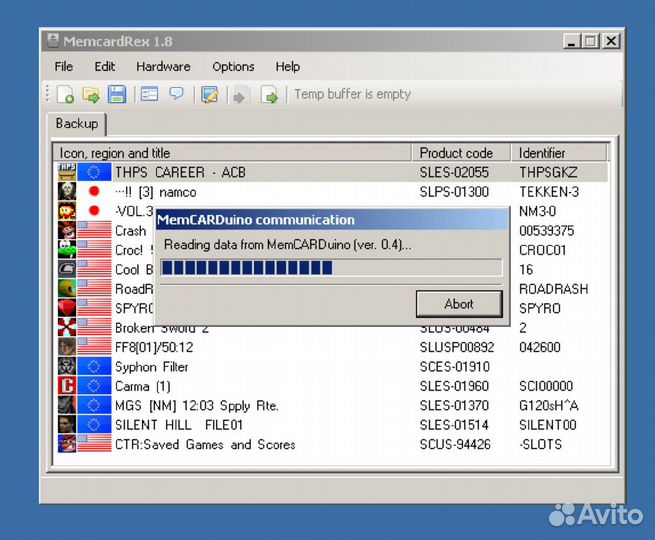
Task: Click the grayed-out import save icon
Action: click(x=241, y=94)
